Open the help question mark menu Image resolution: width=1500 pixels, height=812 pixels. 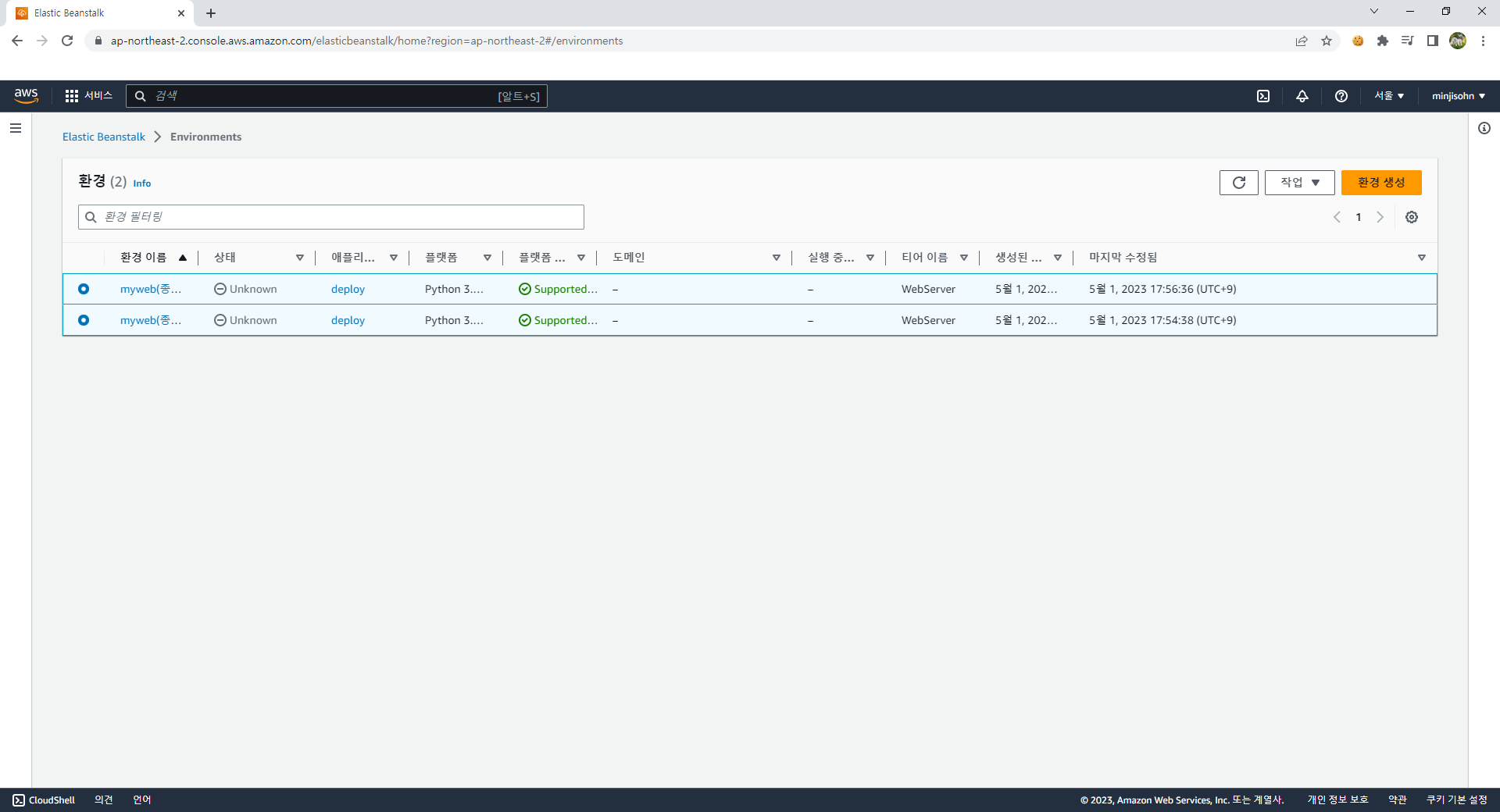coord(1341,96)
